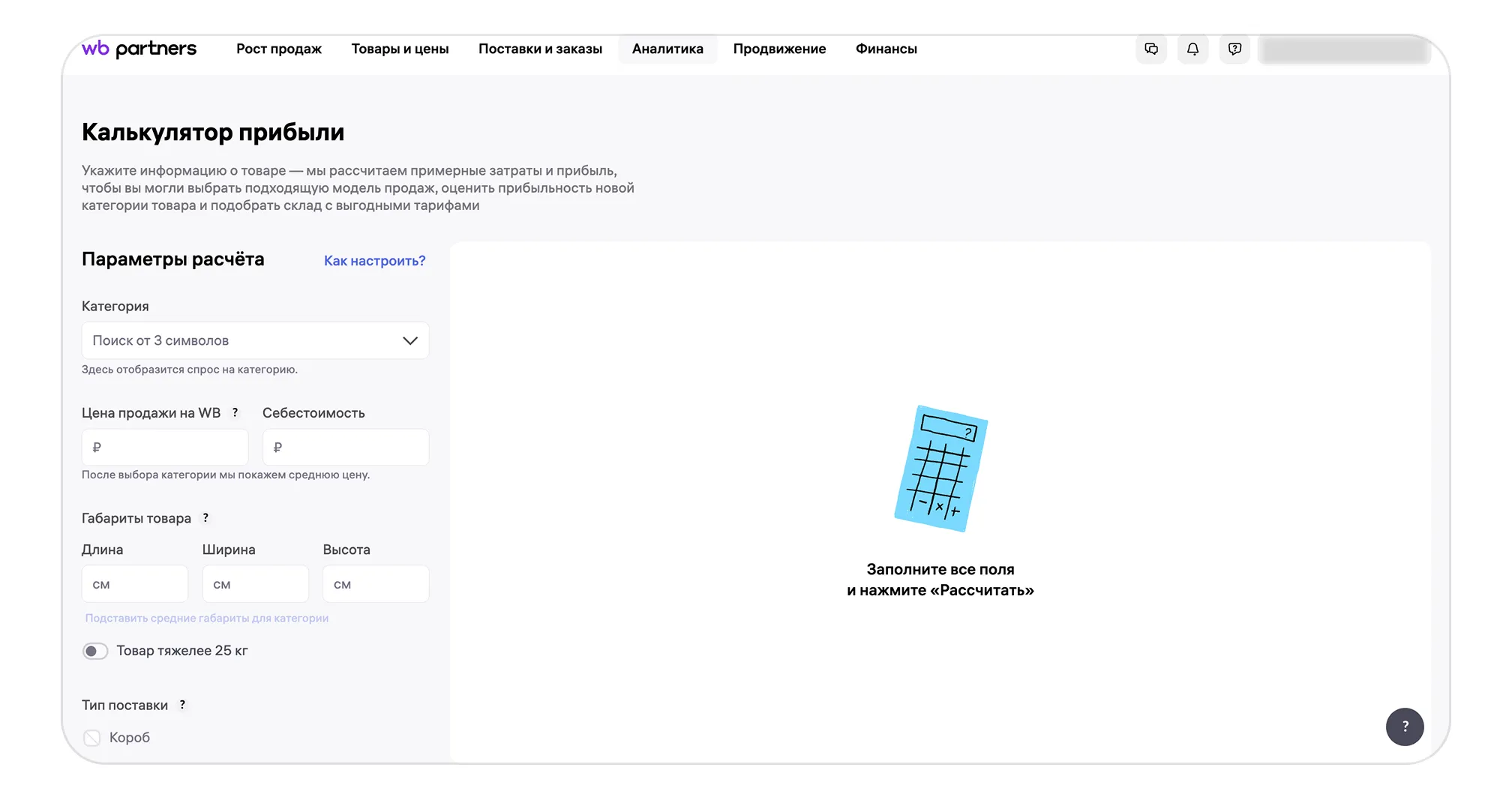Open the chat messages icon
The height and width of the screenshot is (794, 1512).
(1151, 49)
